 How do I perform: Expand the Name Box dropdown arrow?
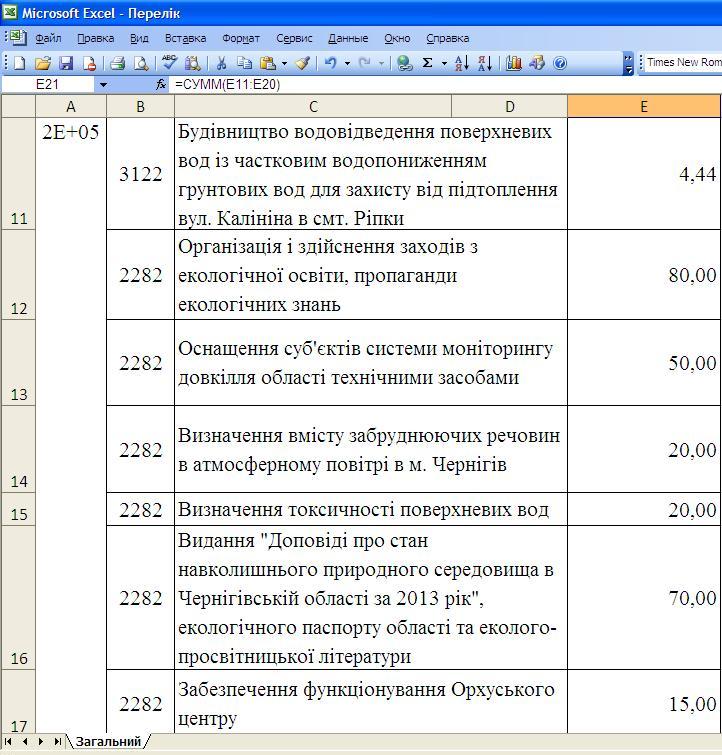point(103,85)
